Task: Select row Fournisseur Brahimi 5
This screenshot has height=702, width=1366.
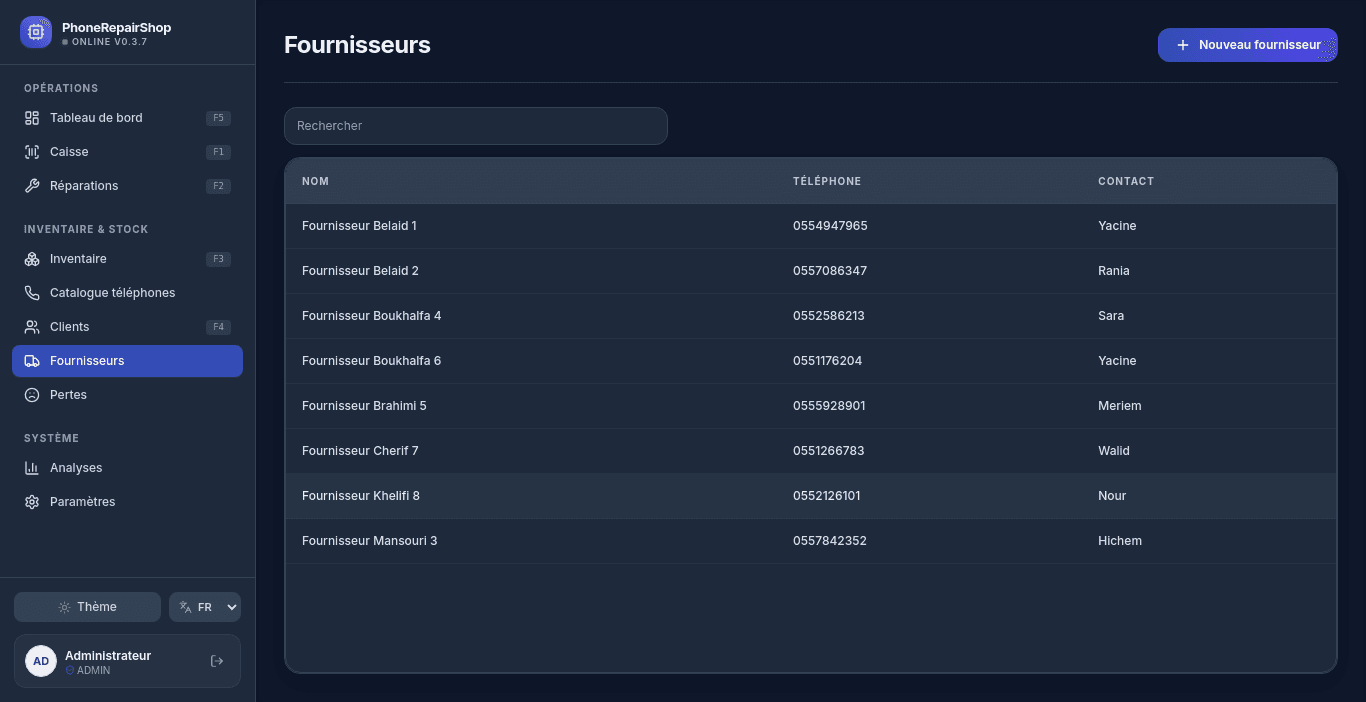Action: pyautogui.click(x=810, y=406)
